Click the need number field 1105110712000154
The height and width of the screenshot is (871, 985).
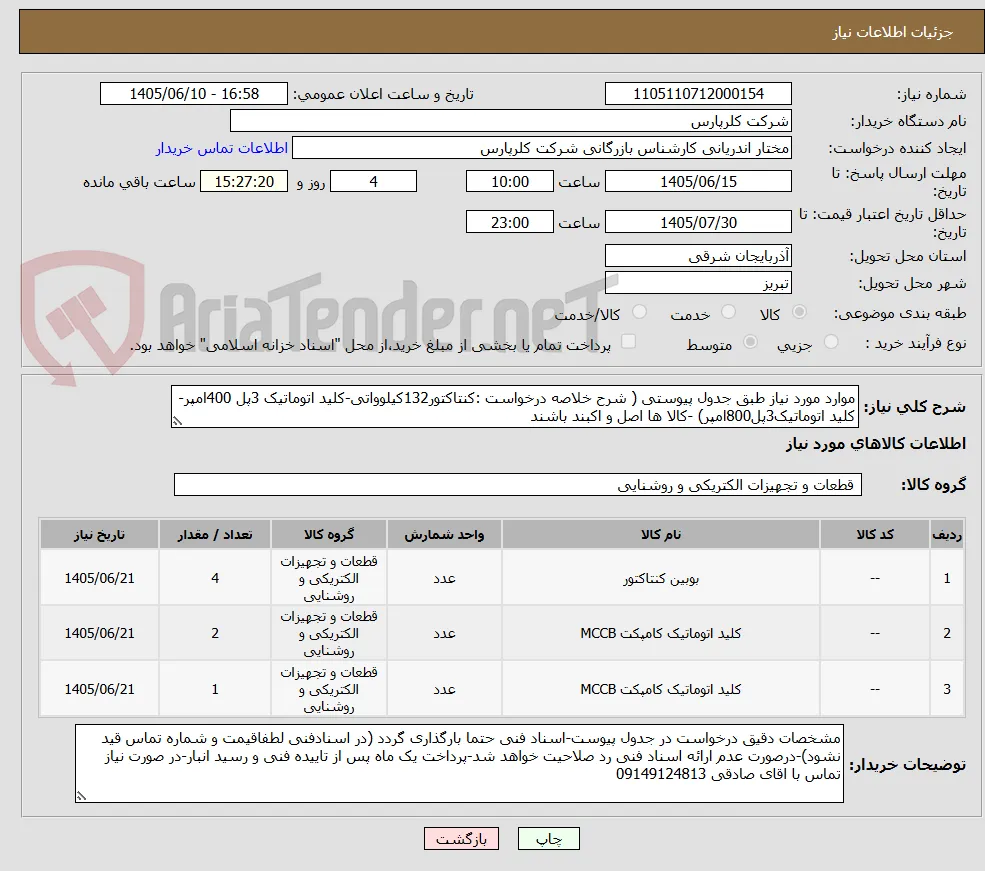coord(698,94)
